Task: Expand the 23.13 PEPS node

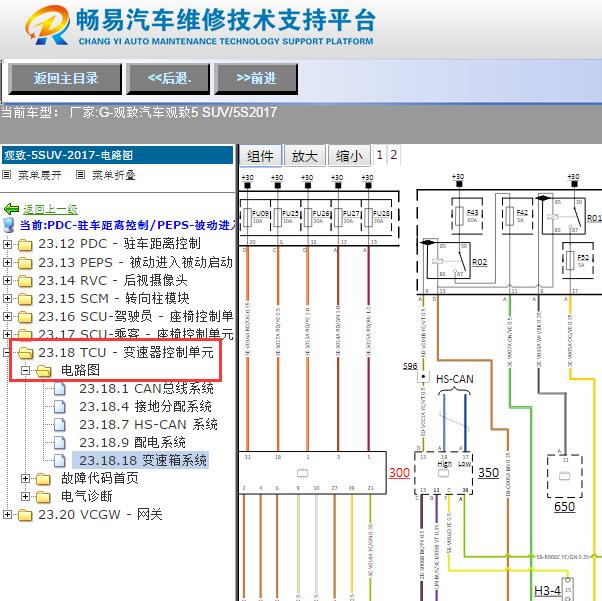Action: click(7, 263)
